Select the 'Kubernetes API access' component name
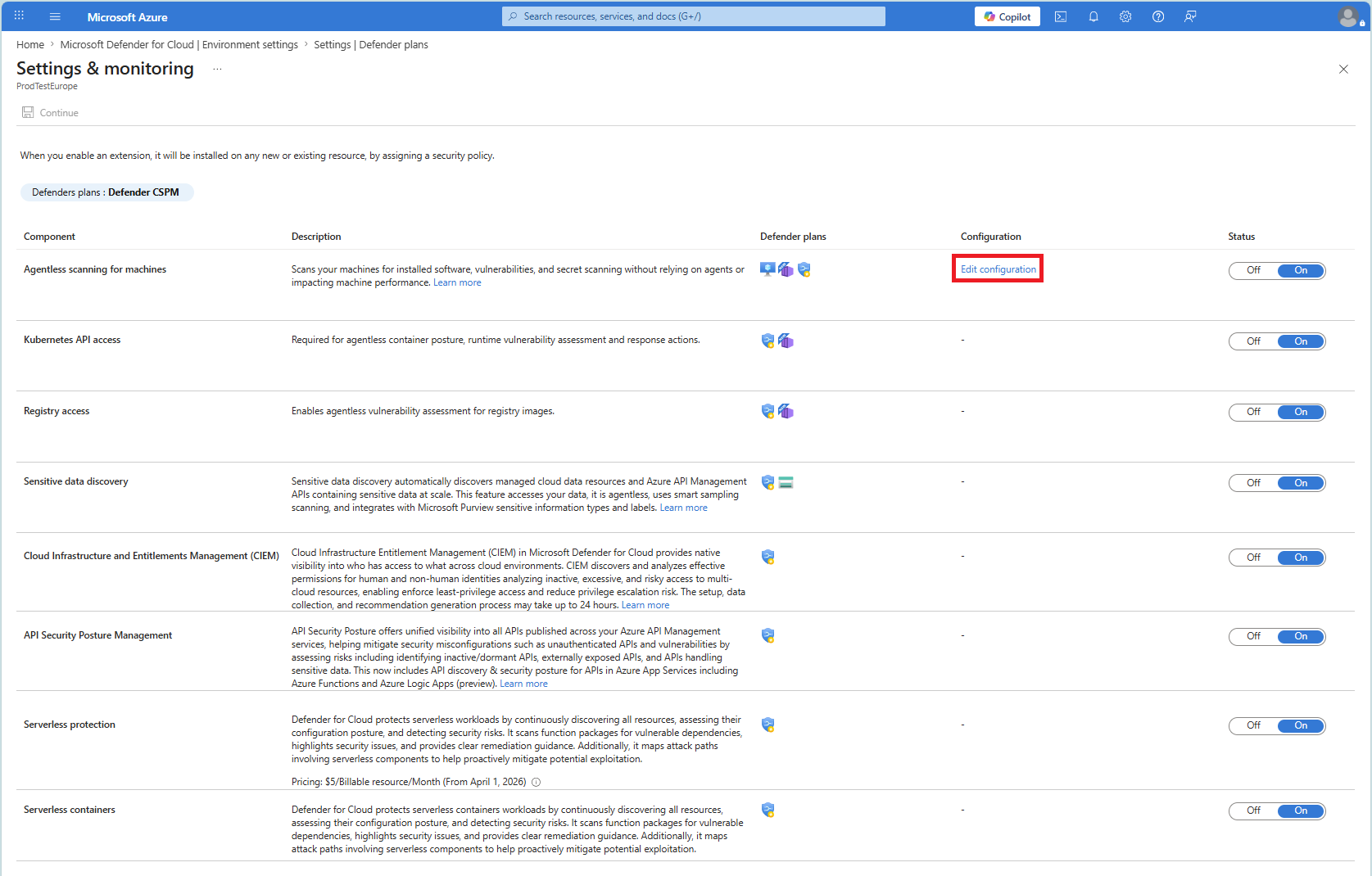Viewport: 1372px width, 876px height. tap(72, 340)
